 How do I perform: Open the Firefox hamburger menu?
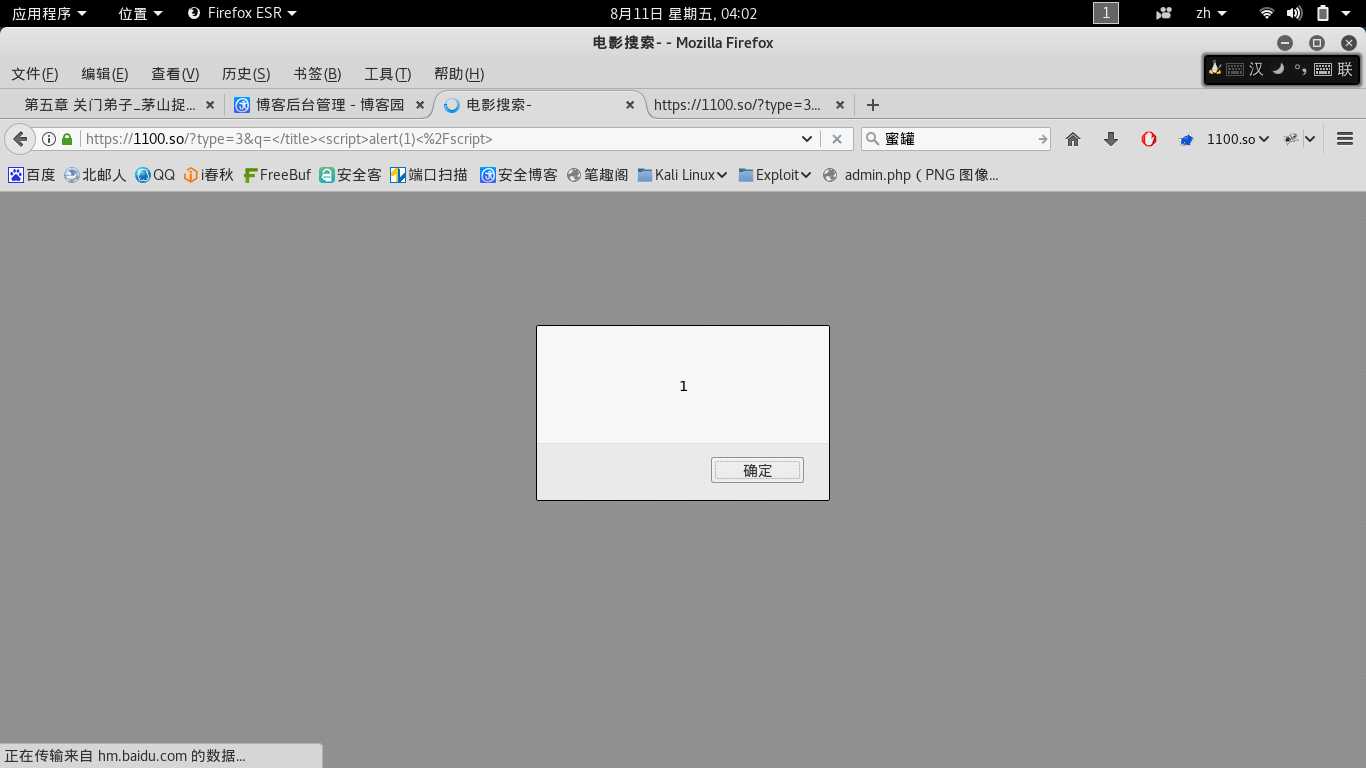(1344, 139)
